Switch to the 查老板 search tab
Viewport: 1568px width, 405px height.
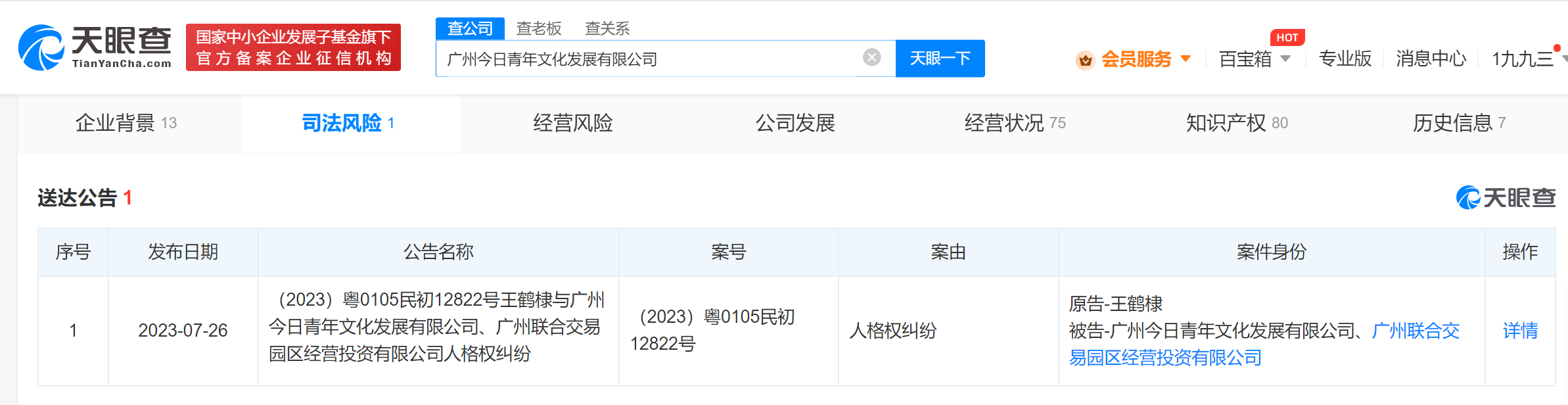click(539, 28)
